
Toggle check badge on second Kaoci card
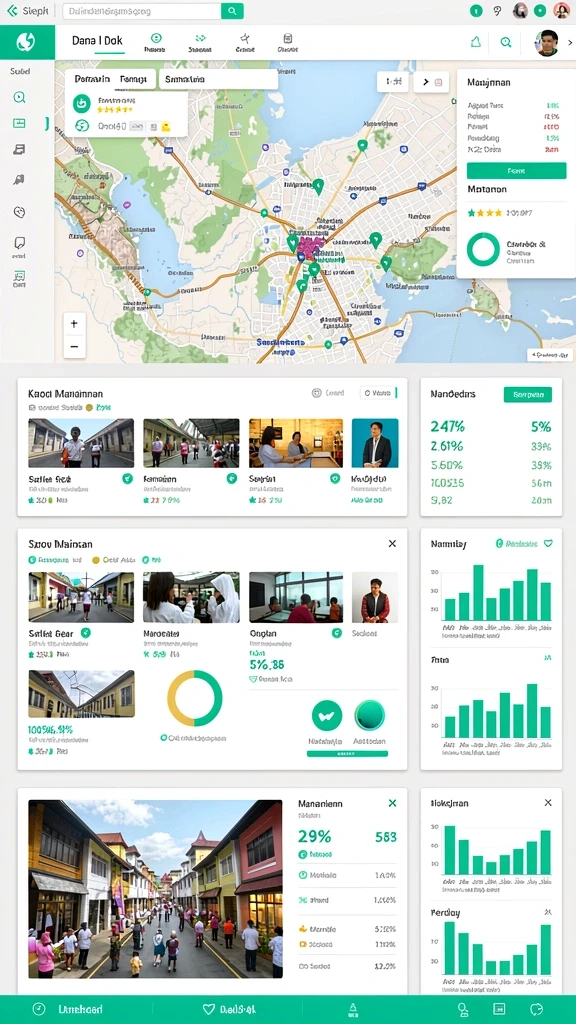[x=231, y=479]
